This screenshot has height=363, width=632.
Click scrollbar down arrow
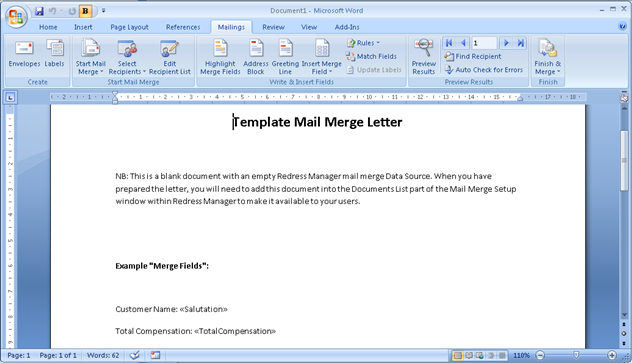coord(624,315)
